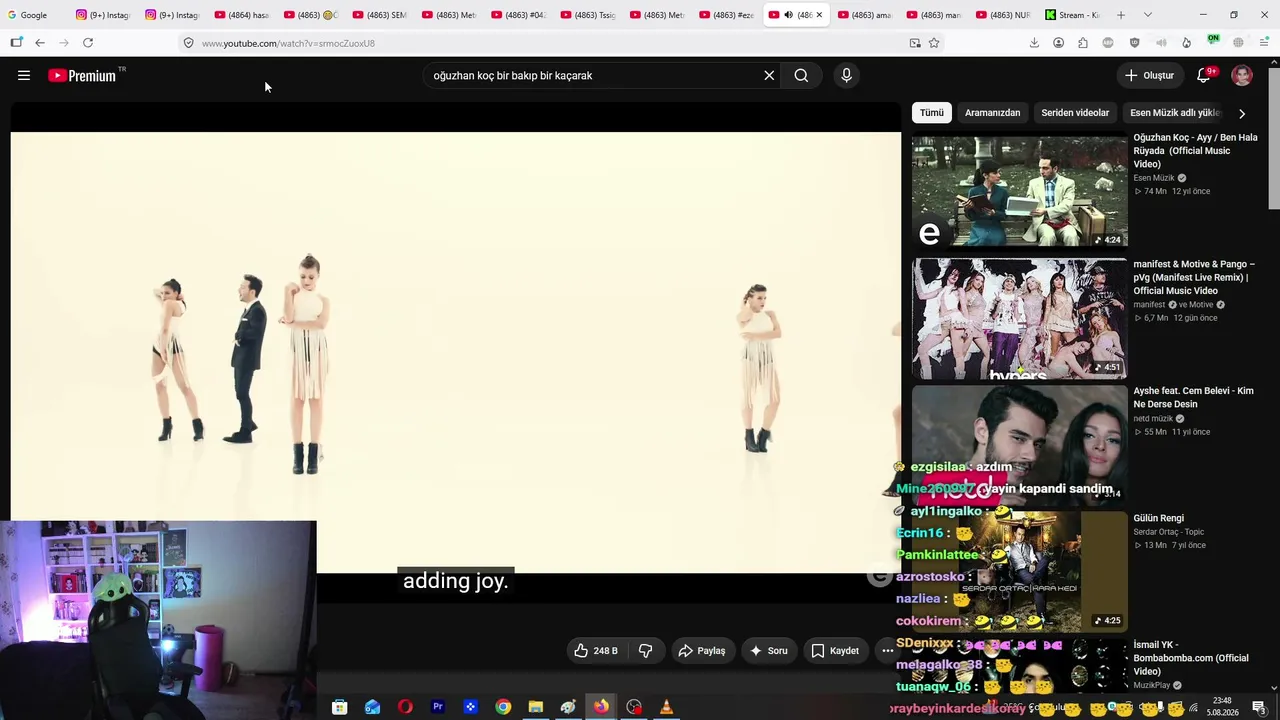The width and height of the screenshot is (1280, 720).
Task: Launch Premiere Pro from the taskbar
Action: [437, 707]
